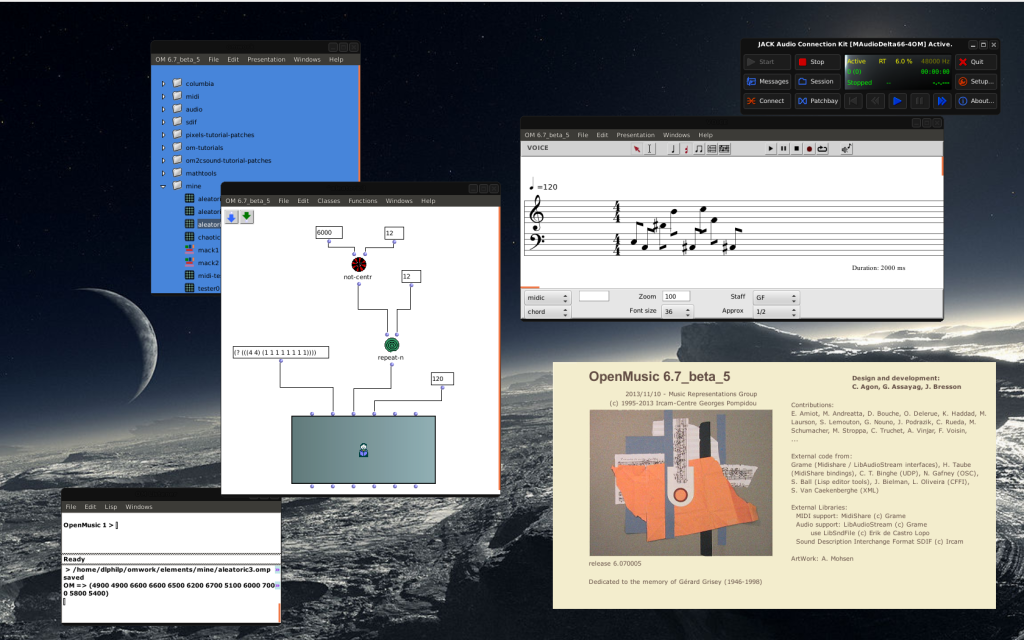Image resolution: width=1024 pixels, height=640 pixels.
Task: Open the Approx 1/2 dropdown
Action: (x=776, y=312)
